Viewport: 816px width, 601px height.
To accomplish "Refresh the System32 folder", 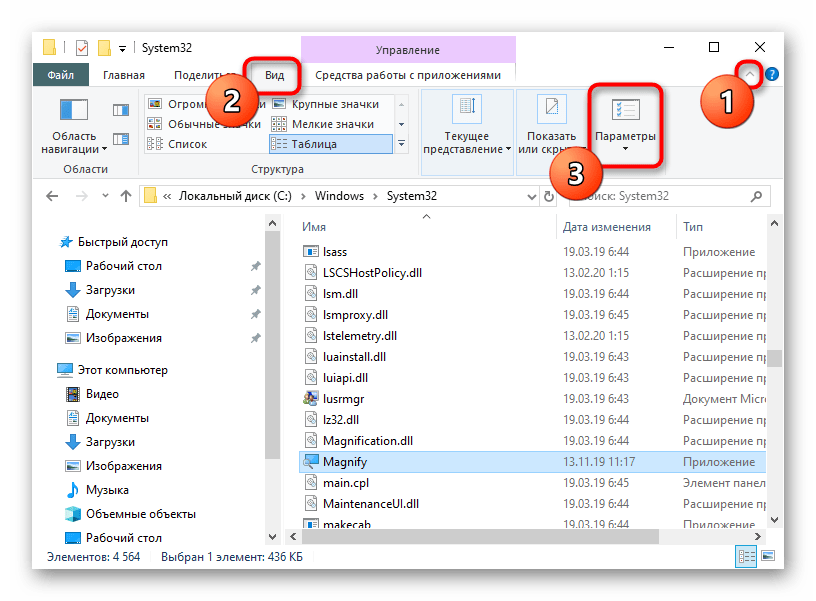I will 549,197.
